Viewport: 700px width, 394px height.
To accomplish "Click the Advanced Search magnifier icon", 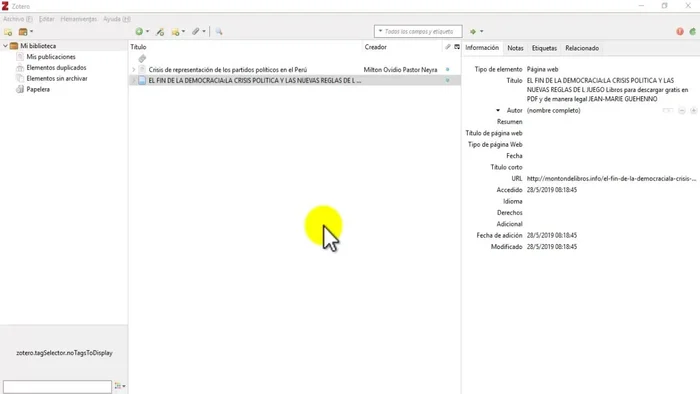I will (219, 32).
